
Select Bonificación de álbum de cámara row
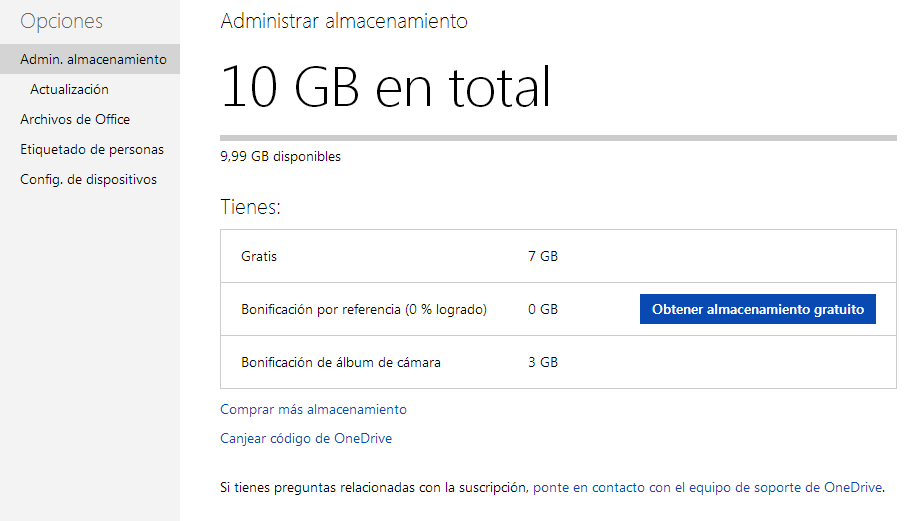pos(341,362)
